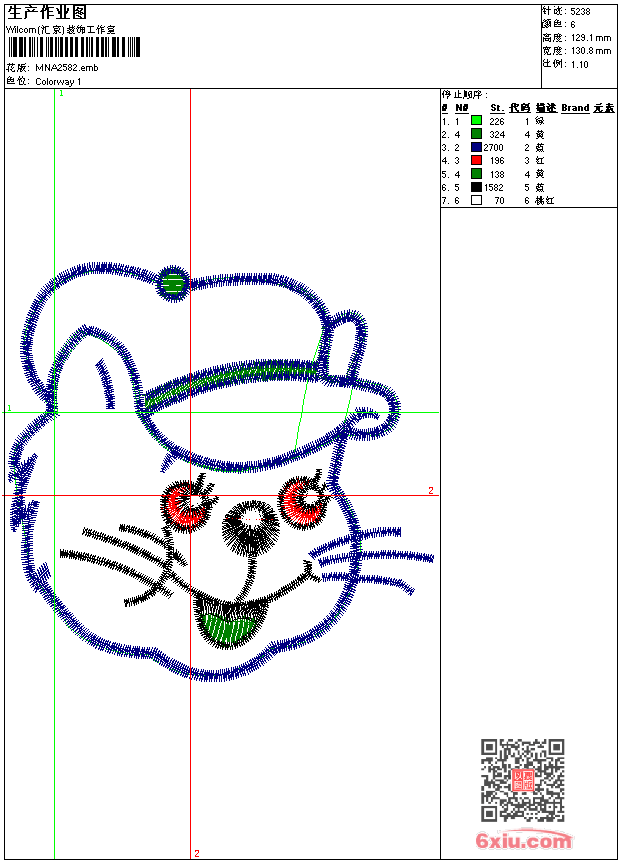Click the color count value 6
Image resolution: width=620 pixels, height=860 pixels.
(573, 25)
